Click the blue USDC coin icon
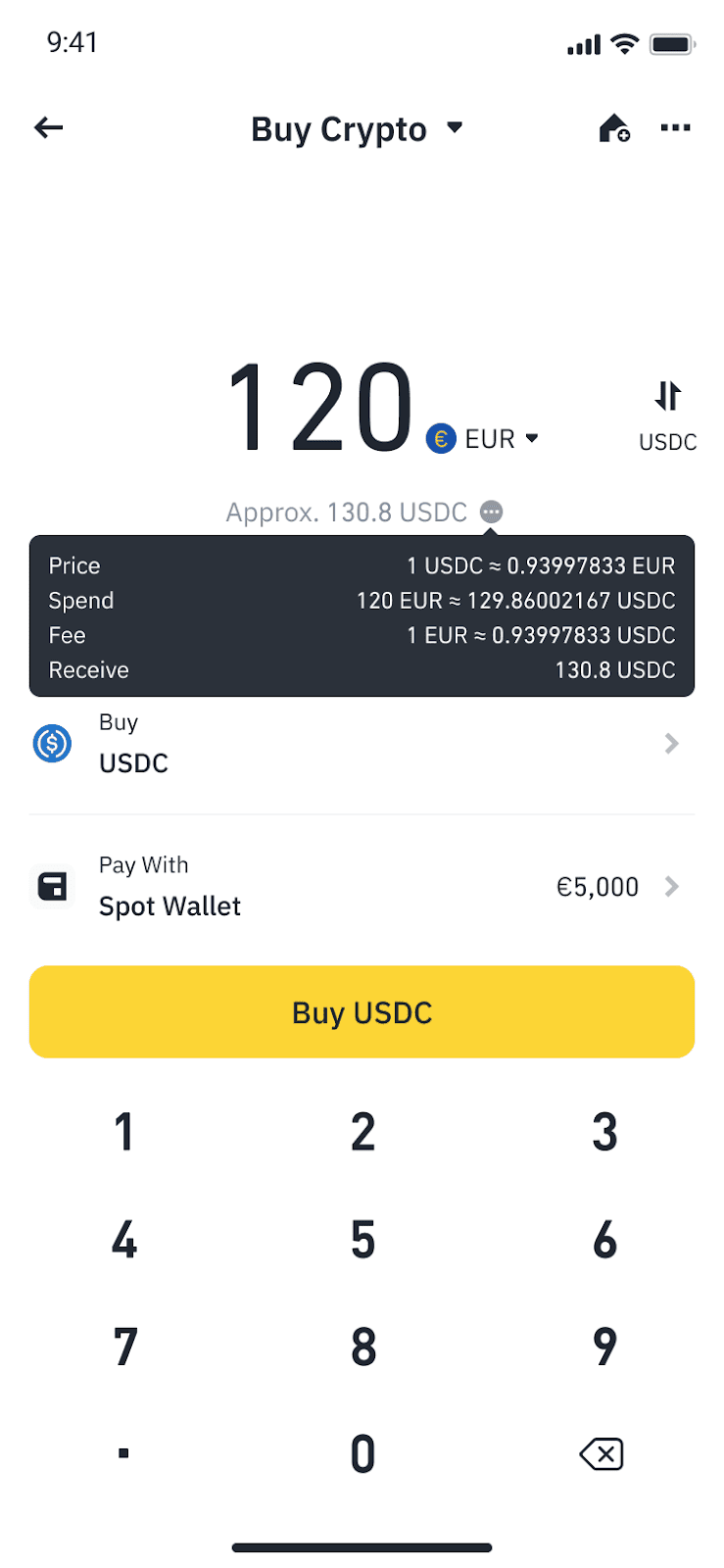This screenshot has width=724, height=1568. pos(53,744)
